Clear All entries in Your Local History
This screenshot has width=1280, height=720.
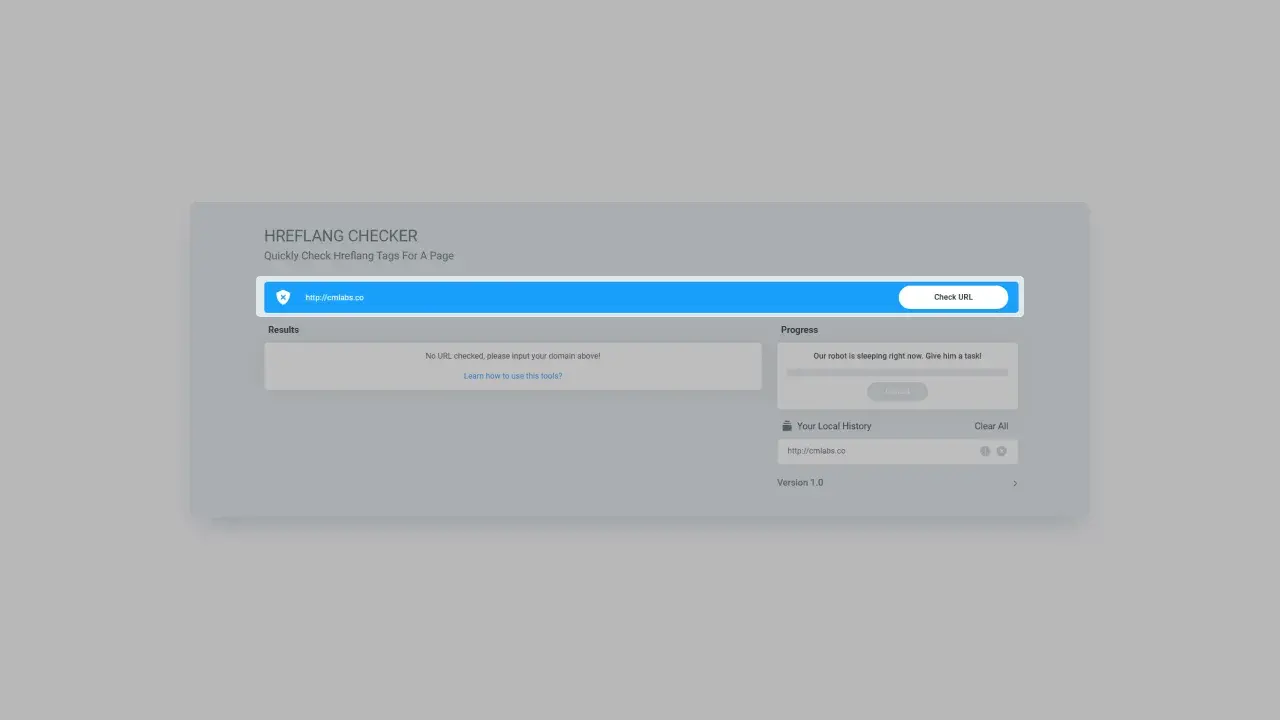click(990, 425)
